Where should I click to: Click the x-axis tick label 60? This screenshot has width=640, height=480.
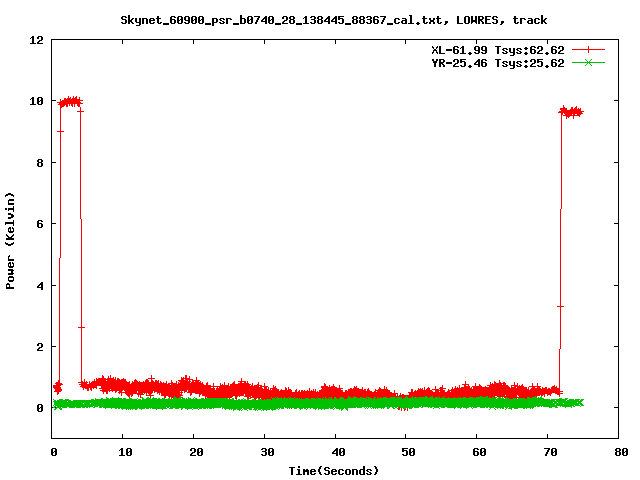(479, 452)
